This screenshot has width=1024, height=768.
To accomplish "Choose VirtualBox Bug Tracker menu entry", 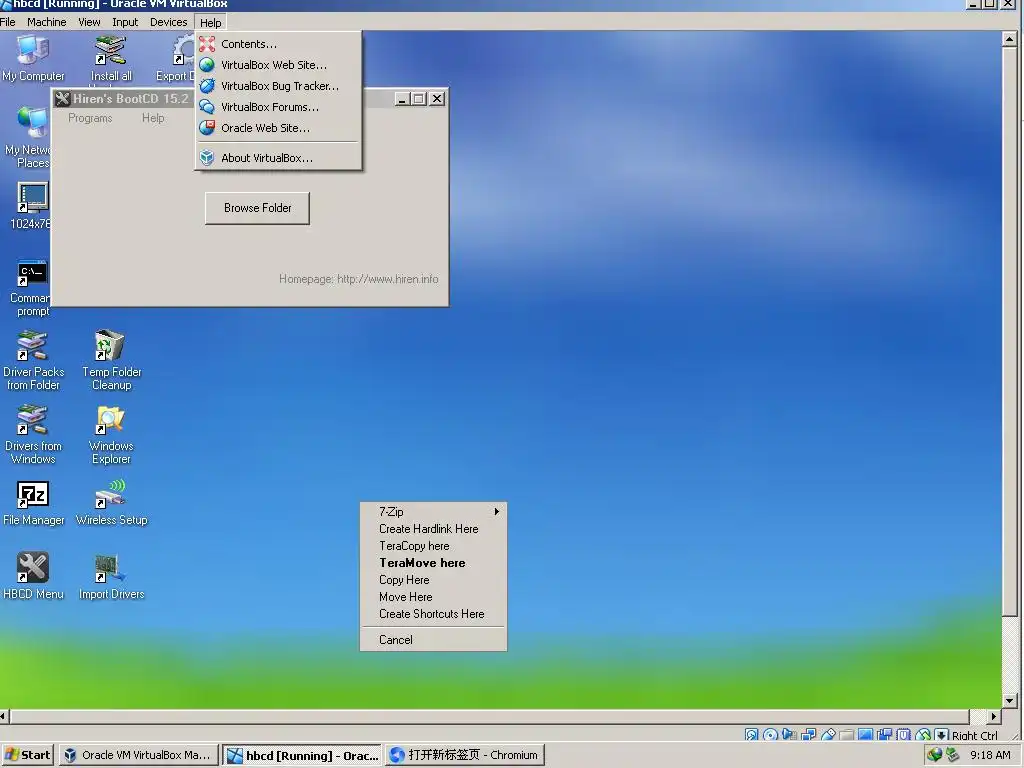I will click(278, 86).
